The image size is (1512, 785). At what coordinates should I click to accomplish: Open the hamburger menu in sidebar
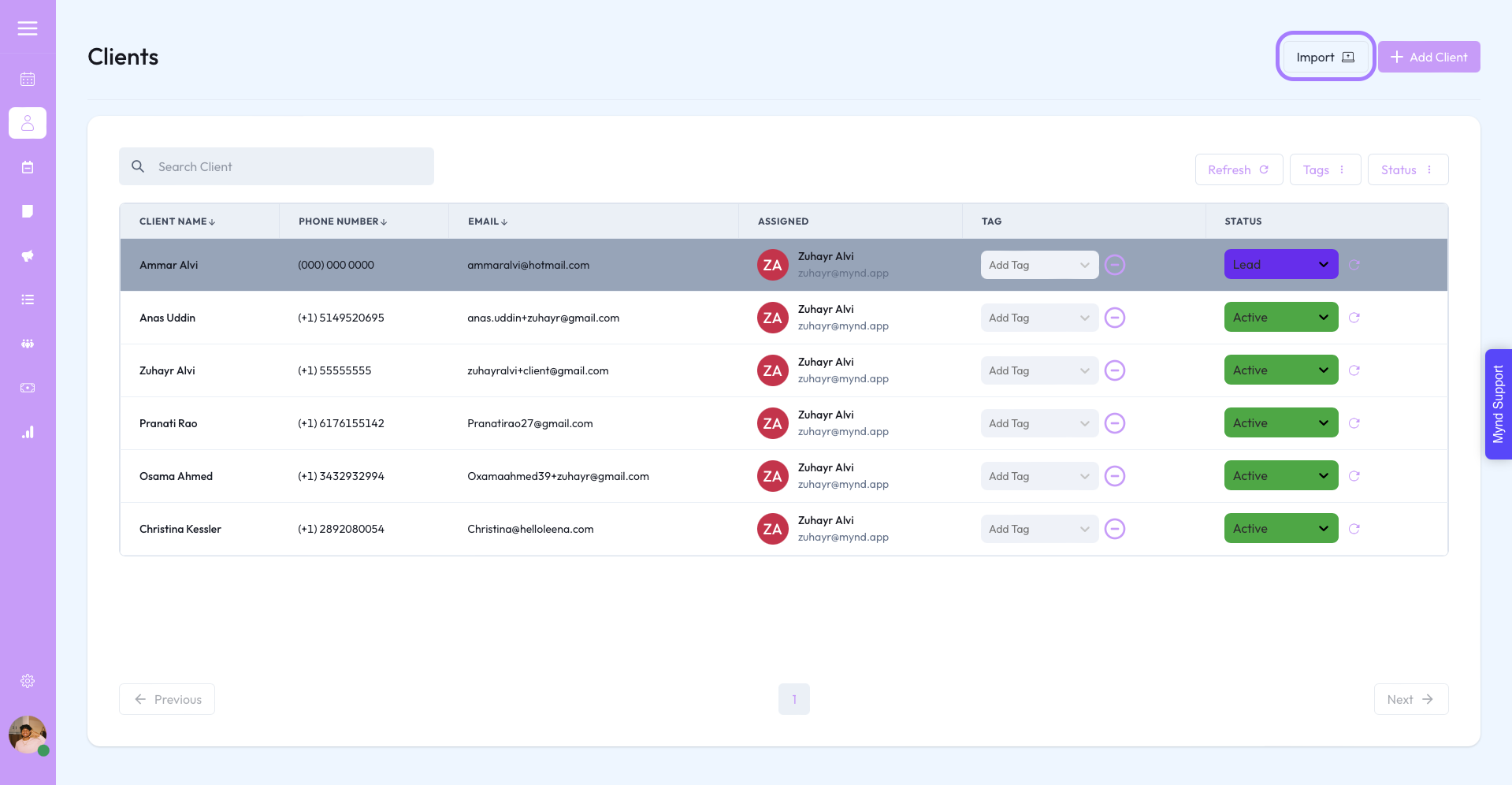tap(28, 28)
